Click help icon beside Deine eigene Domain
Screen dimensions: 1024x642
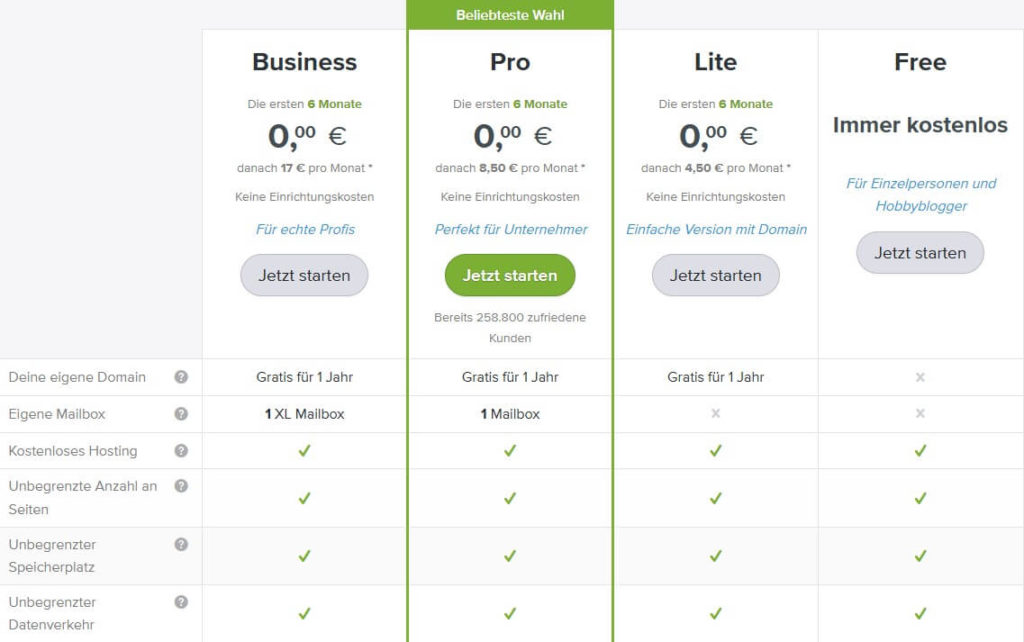click(x=181, y=377)
